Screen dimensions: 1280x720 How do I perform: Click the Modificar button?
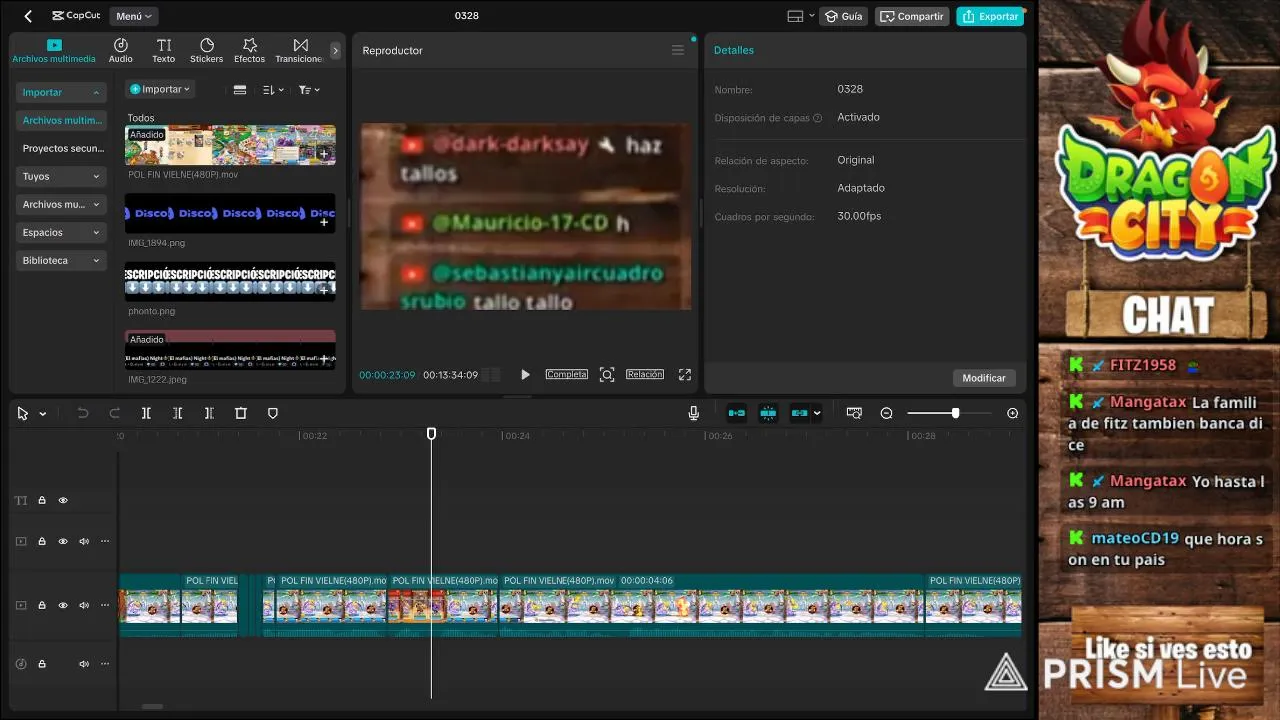(984, 378)
